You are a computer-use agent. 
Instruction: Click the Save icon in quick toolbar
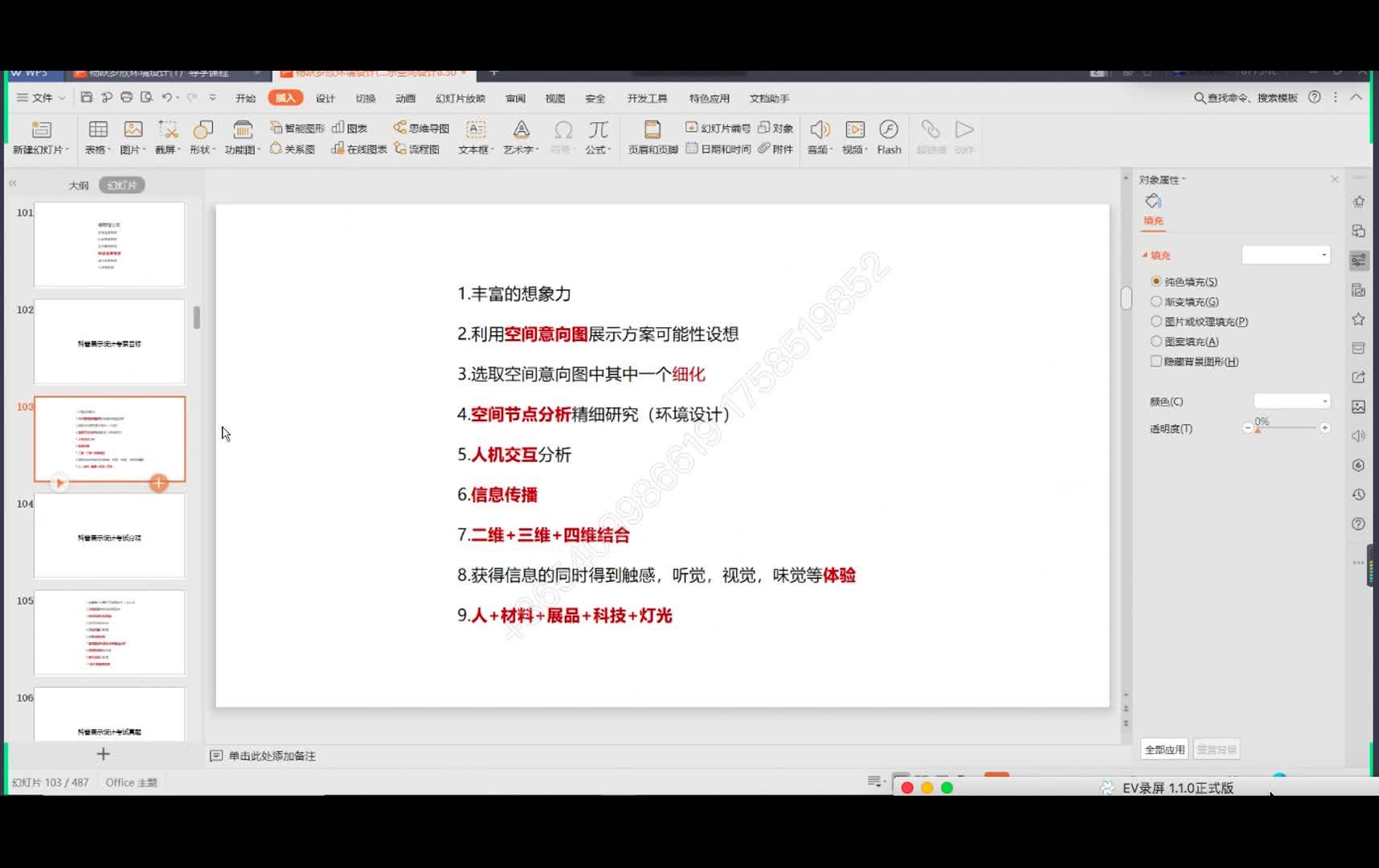coord(86,97)
